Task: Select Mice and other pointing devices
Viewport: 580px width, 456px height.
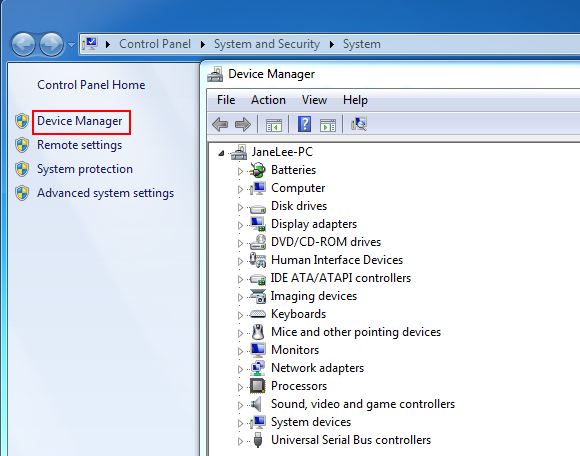Action: click(x=356, y=332)
